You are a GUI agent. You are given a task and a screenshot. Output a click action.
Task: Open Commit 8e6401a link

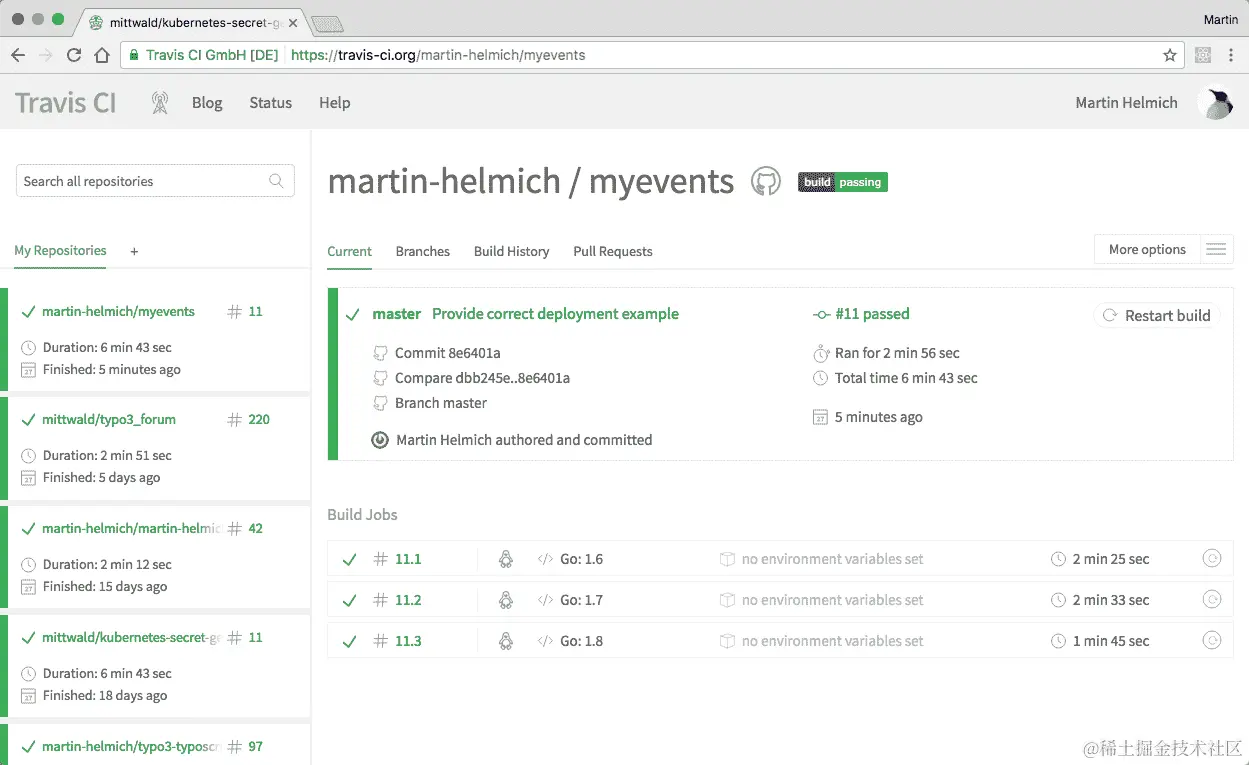tap(448, 353)
